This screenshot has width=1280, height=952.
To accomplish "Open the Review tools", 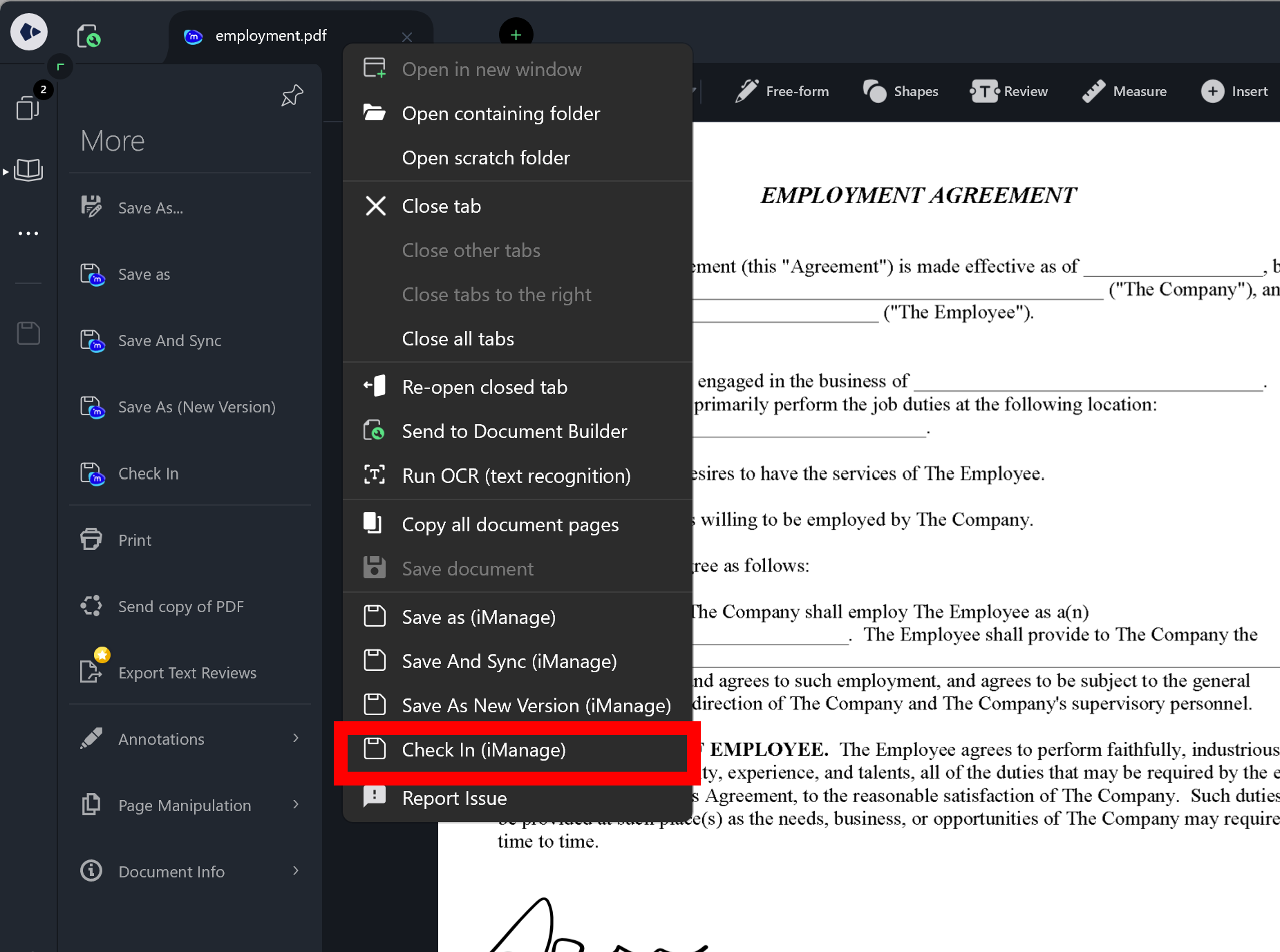I will coord(1009,91).
